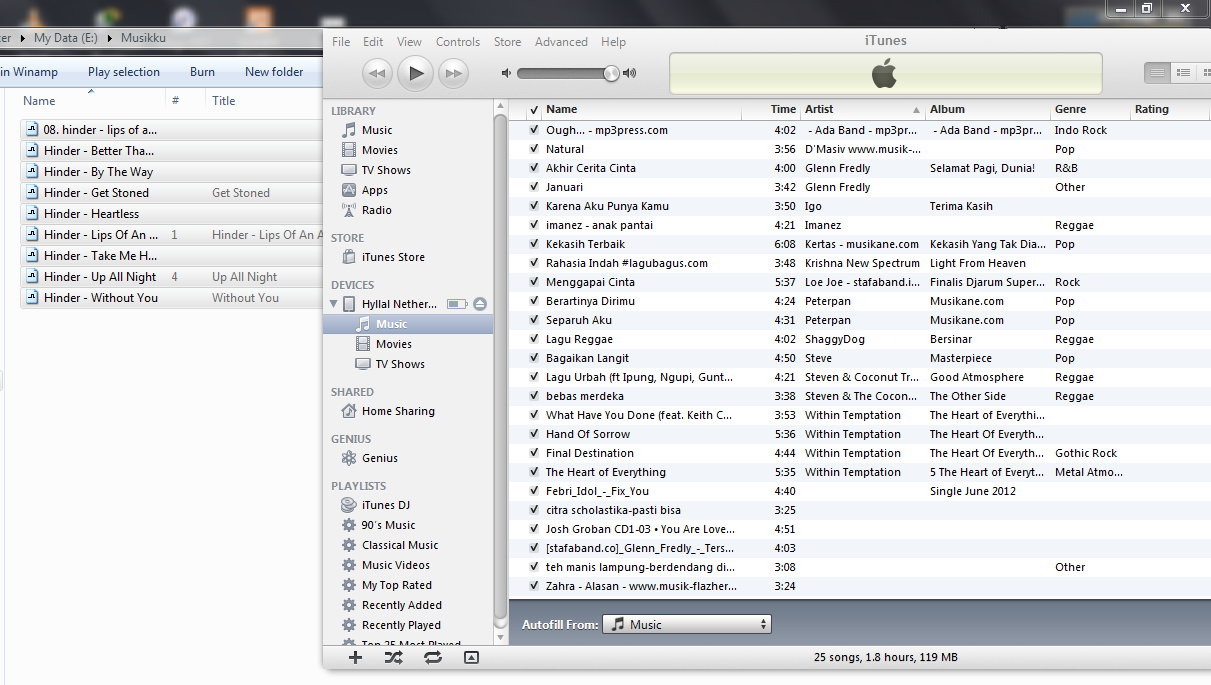Uncheck the song Natural
Image resolution: width=1211 pixels, height=685 pixels.
point(534,149)
